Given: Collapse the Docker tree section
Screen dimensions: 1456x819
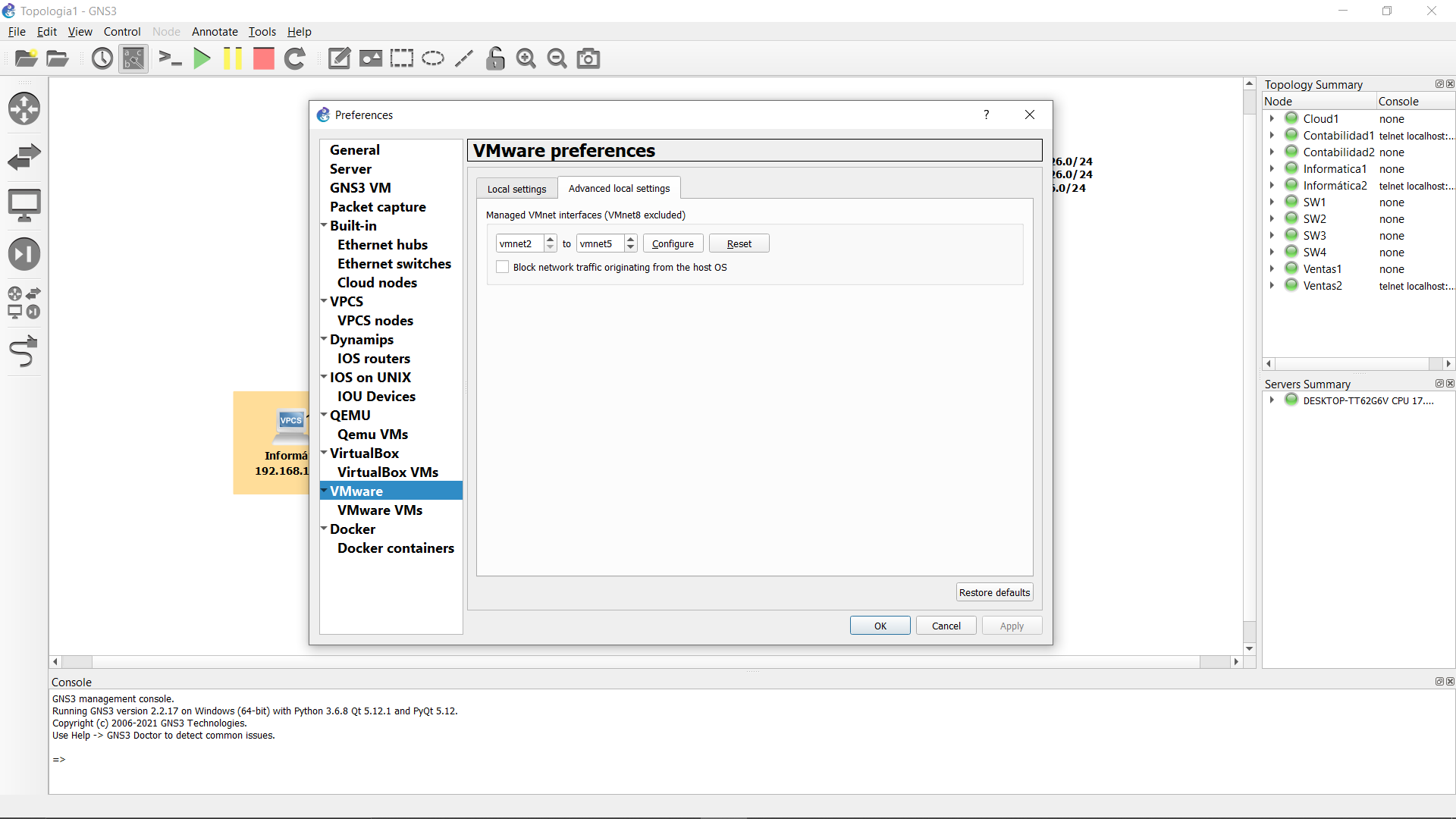Looking at the screenshot, I should tap(324, 529).
